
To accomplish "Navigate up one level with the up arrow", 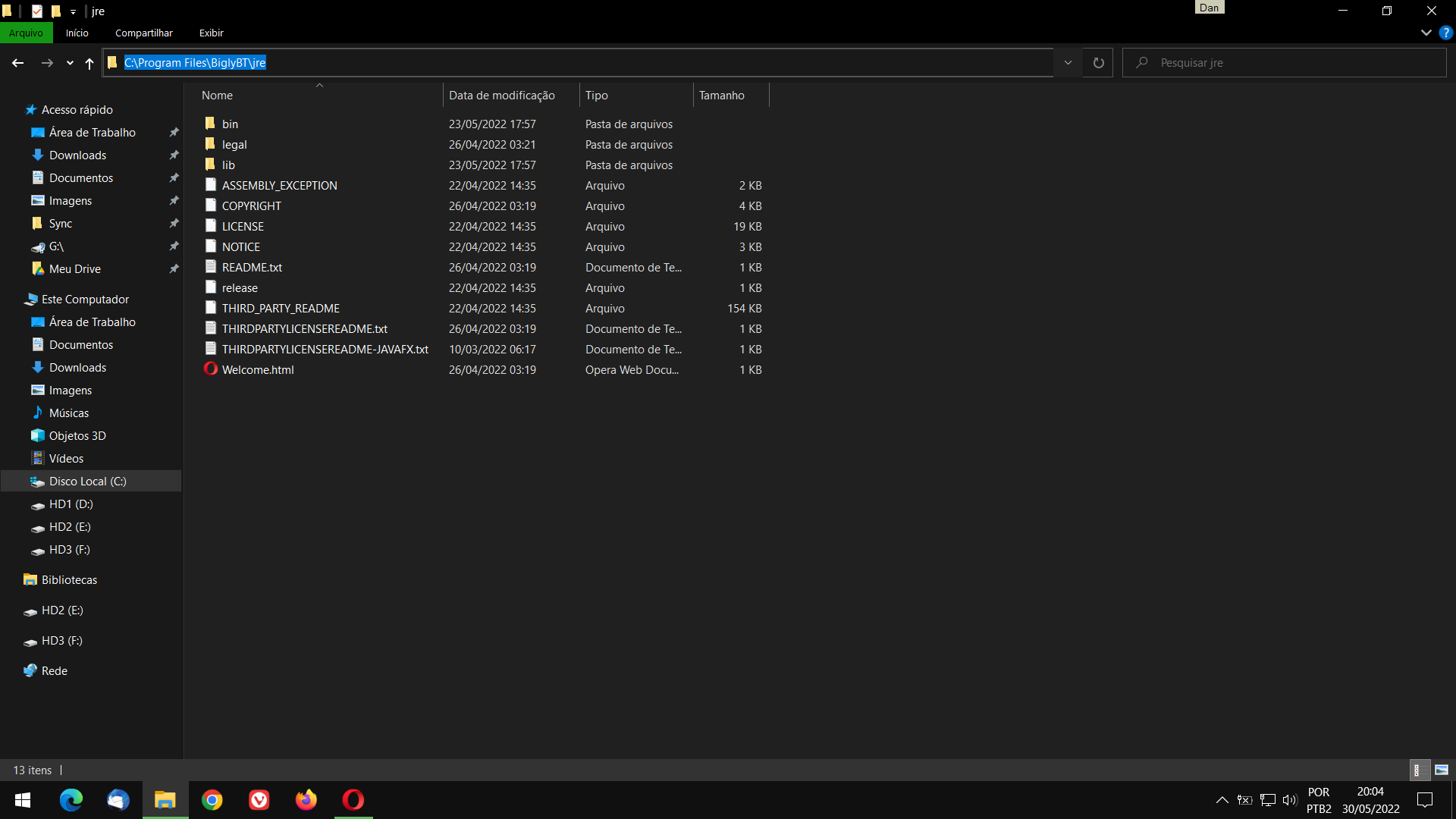I will 89,63.
